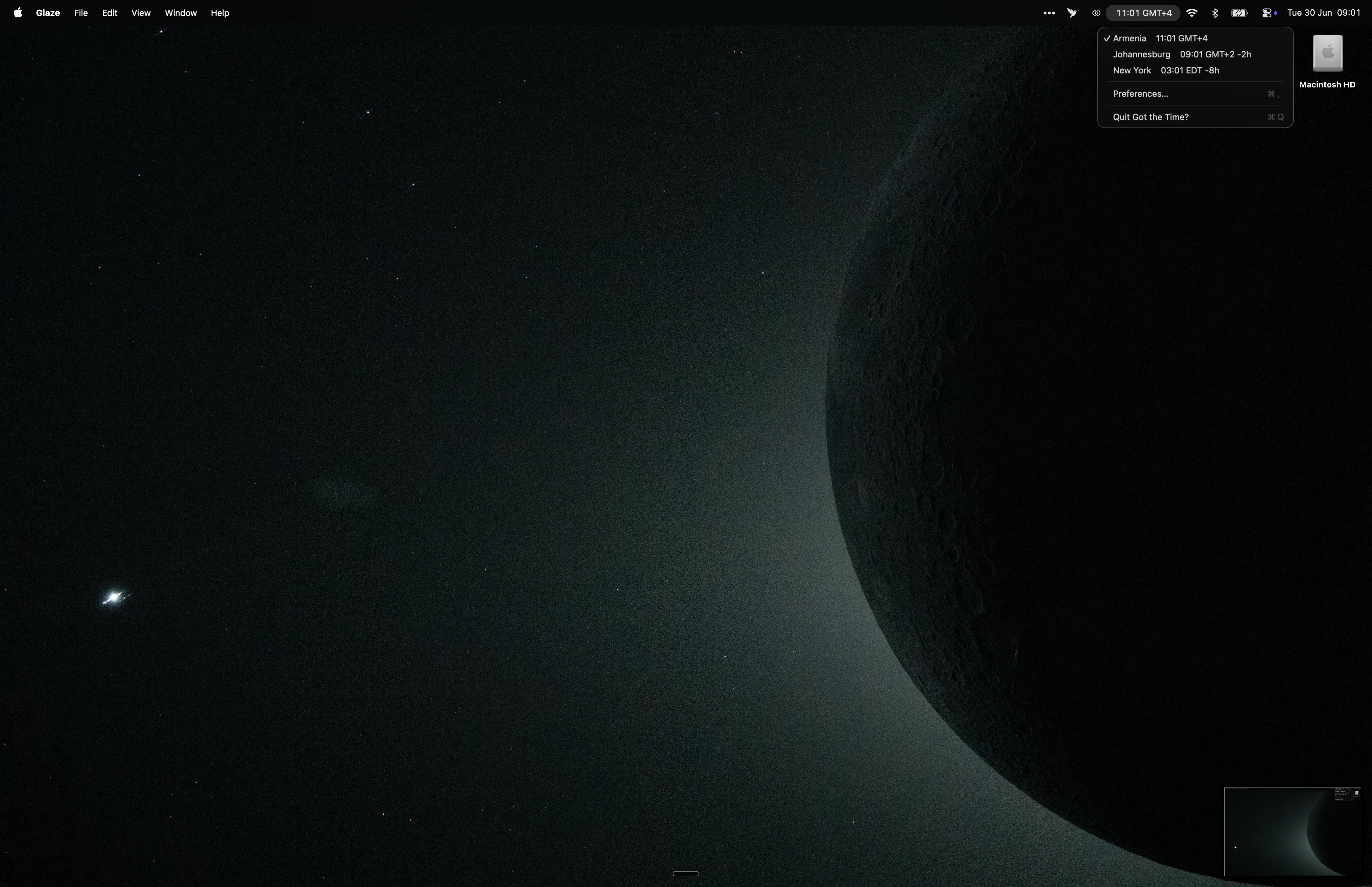Open Control Center
This screenshot has height=887, width=1372.
point(1267,13)
